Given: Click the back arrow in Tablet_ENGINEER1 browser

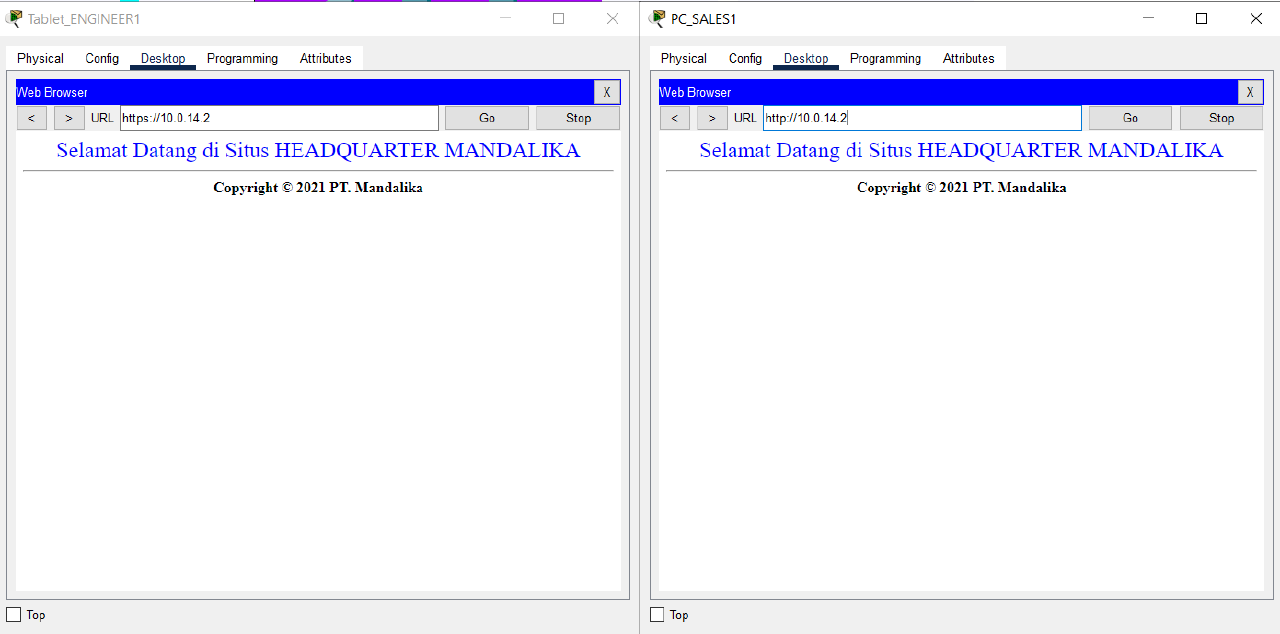Looking at the screenshot, I should (x=31, y=117).
